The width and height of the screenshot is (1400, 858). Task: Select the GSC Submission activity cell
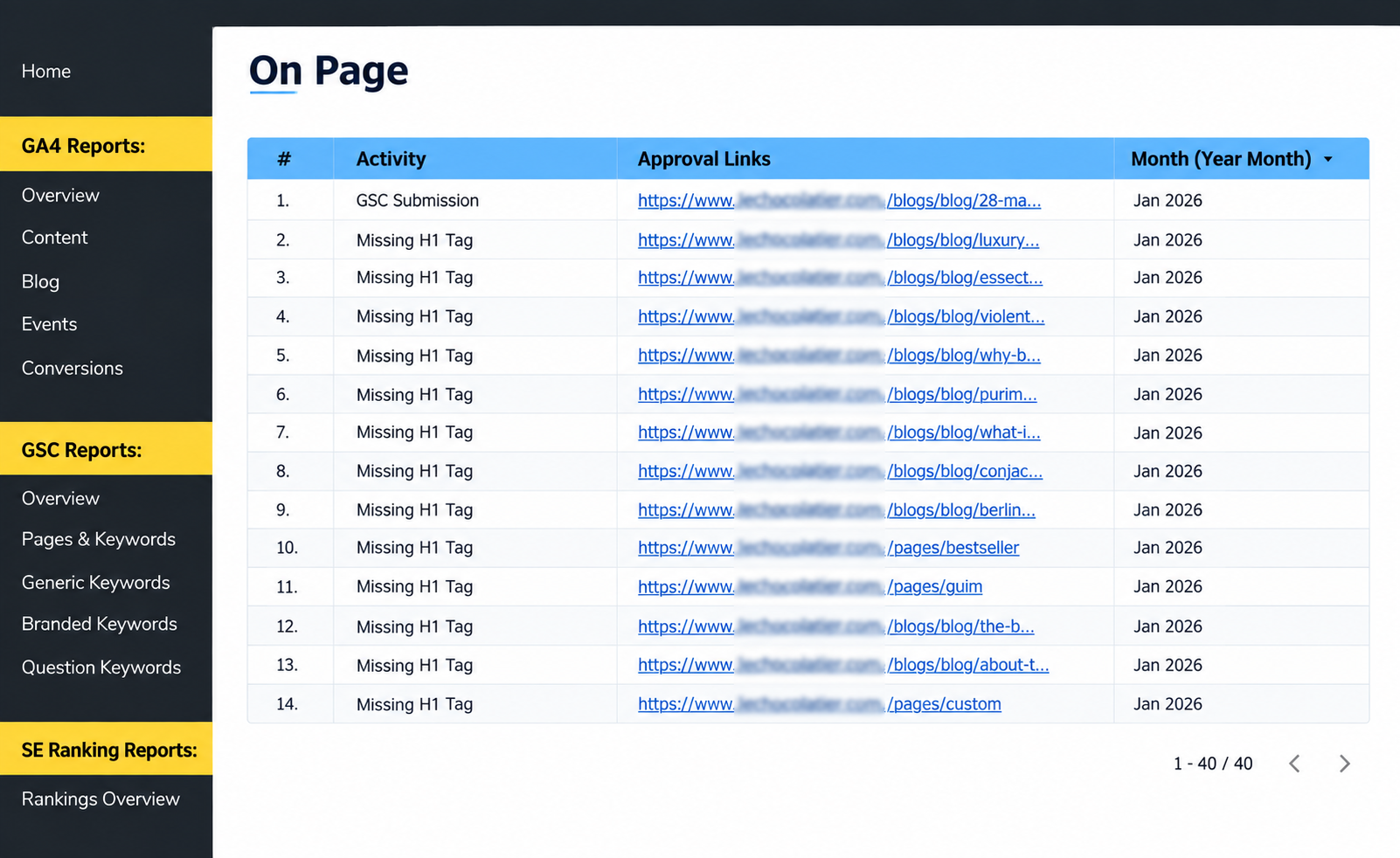418,201
